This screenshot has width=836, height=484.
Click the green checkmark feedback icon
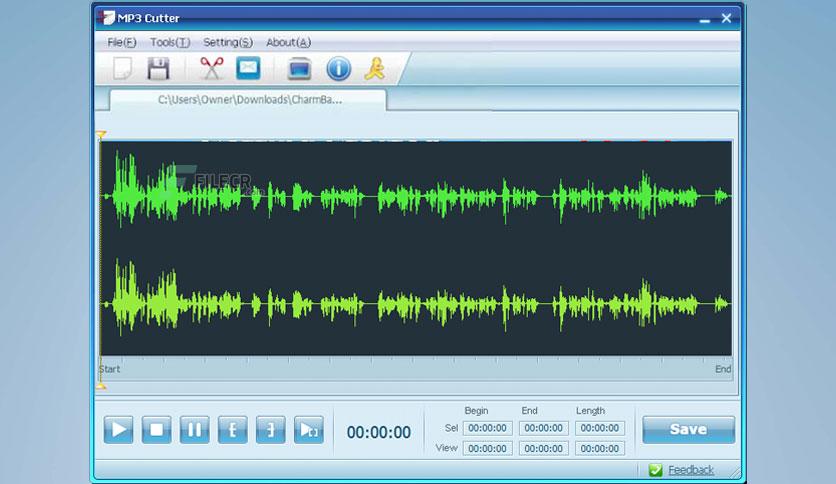click(x=655, y=470)
